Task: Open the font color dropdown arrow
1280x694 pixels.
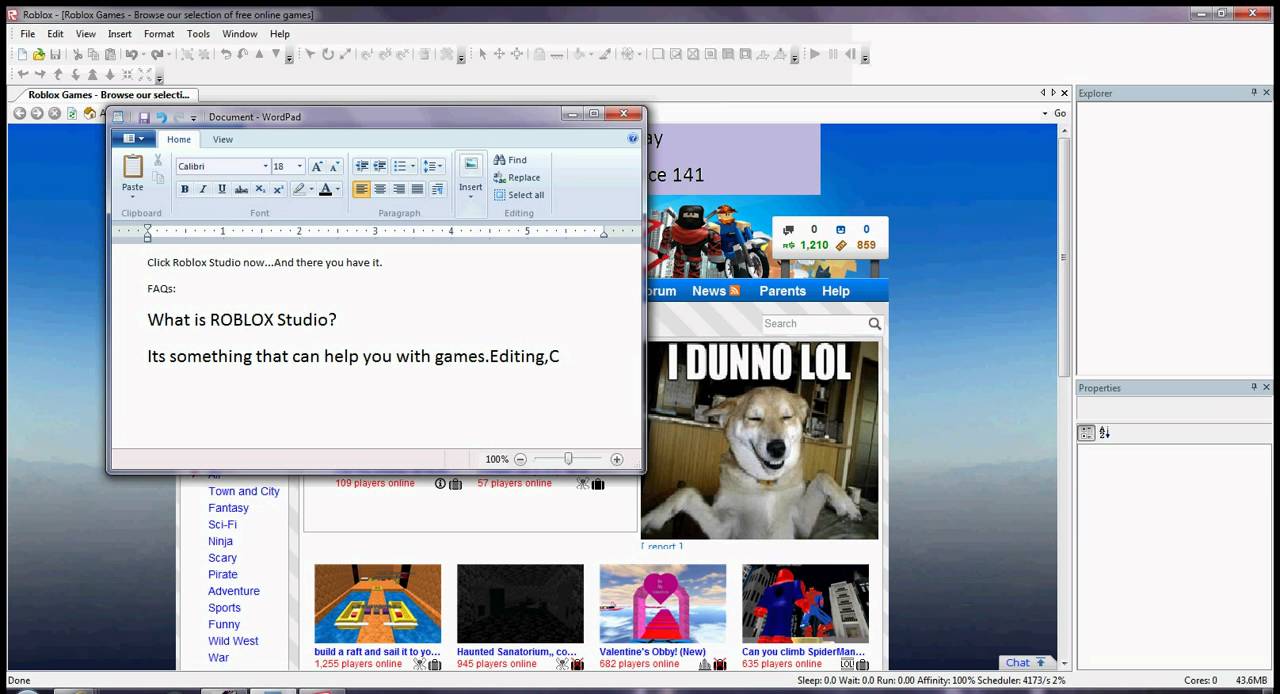Action: click(337, 189)
